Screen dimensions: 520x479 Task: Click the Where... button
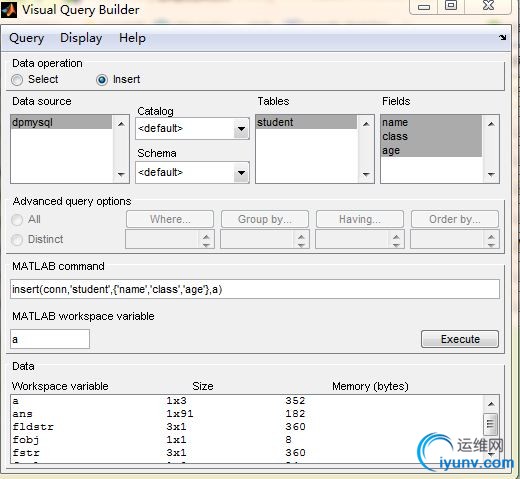[x=170, y=219]
